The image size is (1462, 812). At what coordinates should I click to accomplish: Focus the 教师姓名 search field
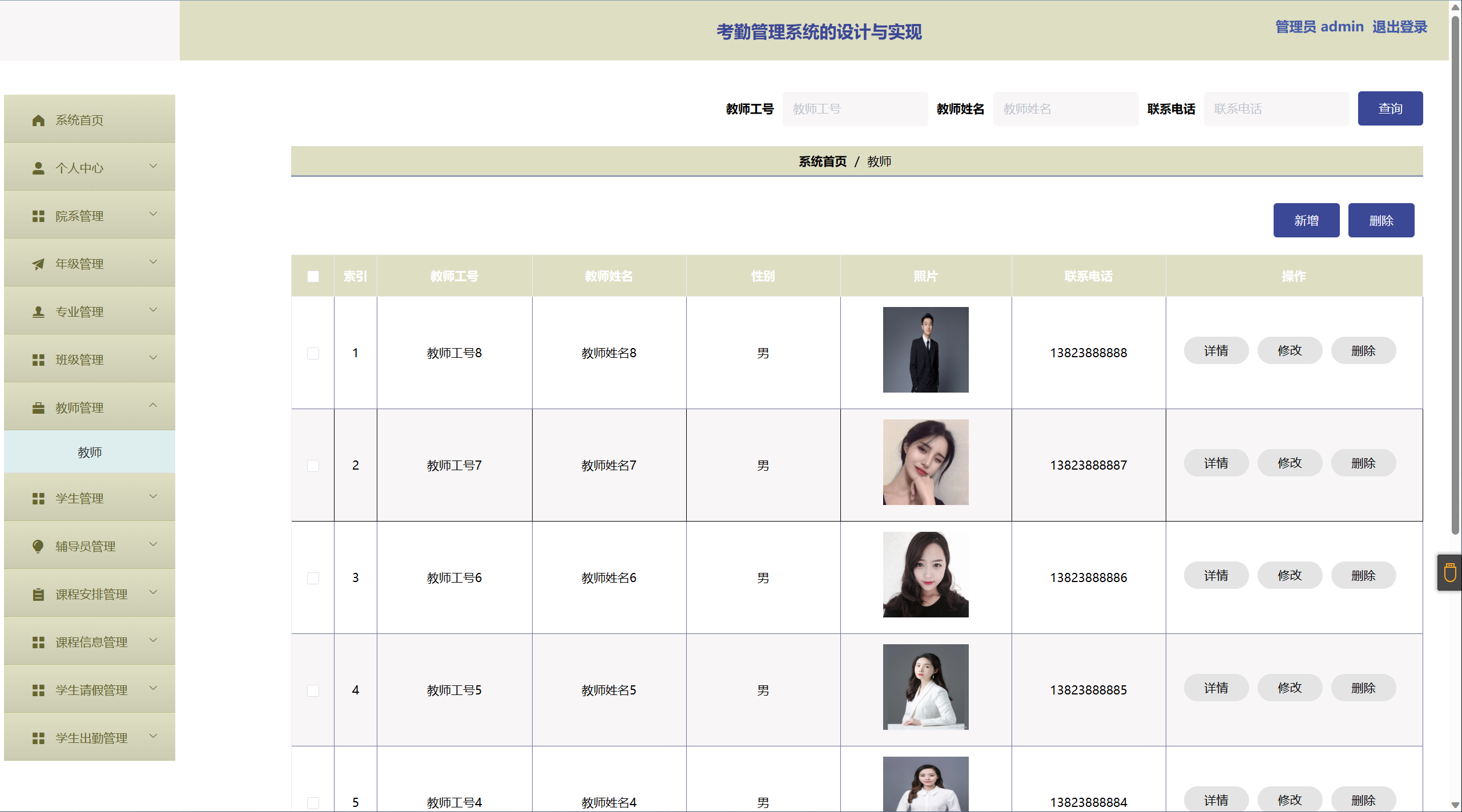click(1065, 108)
